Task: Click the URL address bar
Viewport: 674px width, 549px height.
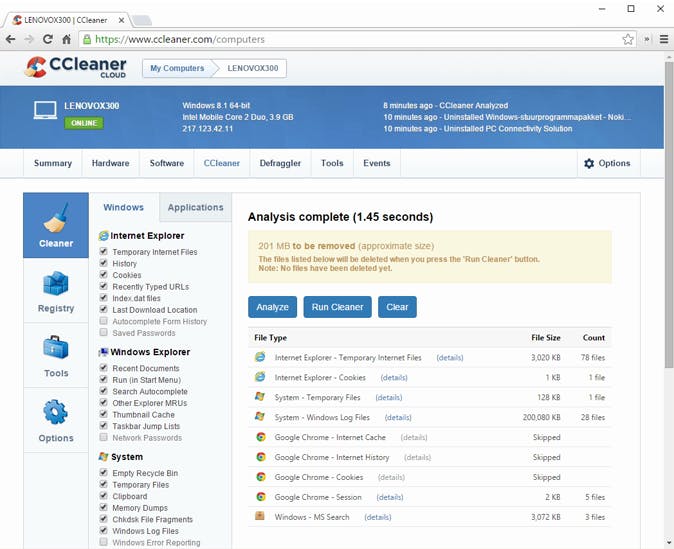Action: [x=350, y=39]
